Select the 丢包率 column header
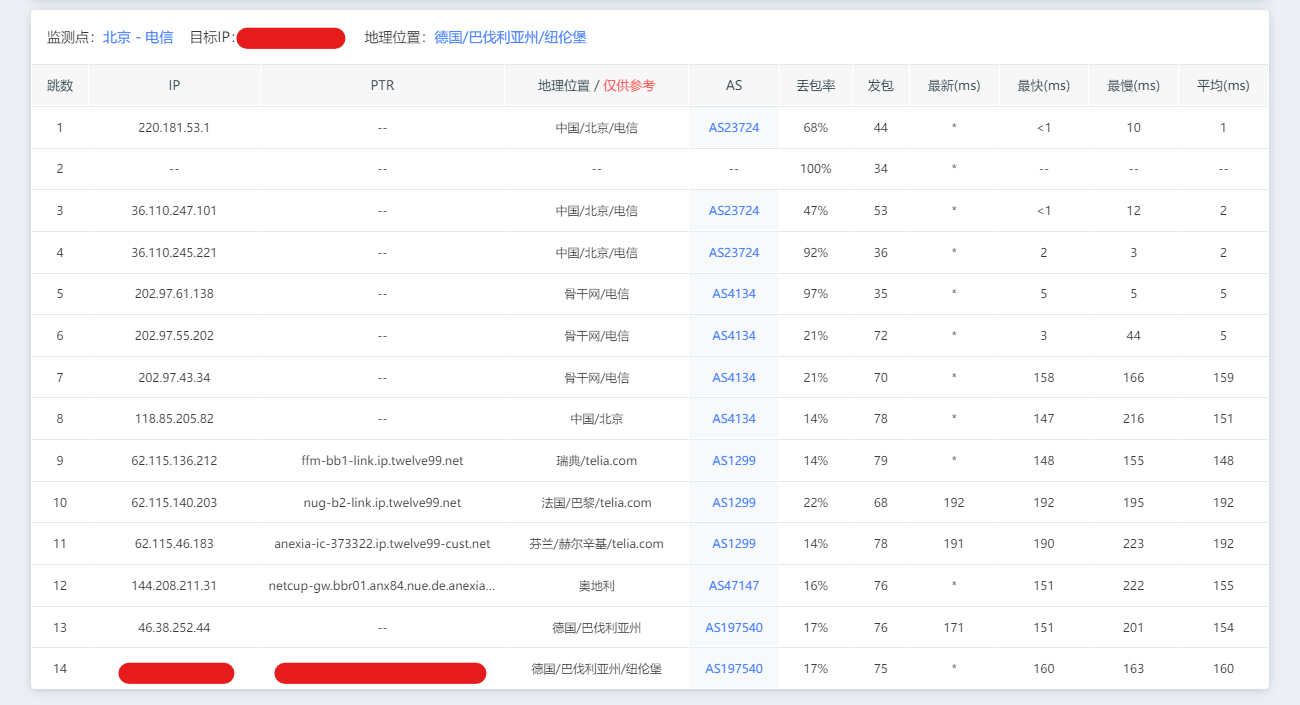The height and width of the screenshot is (705, 1300). coord(816,86)
